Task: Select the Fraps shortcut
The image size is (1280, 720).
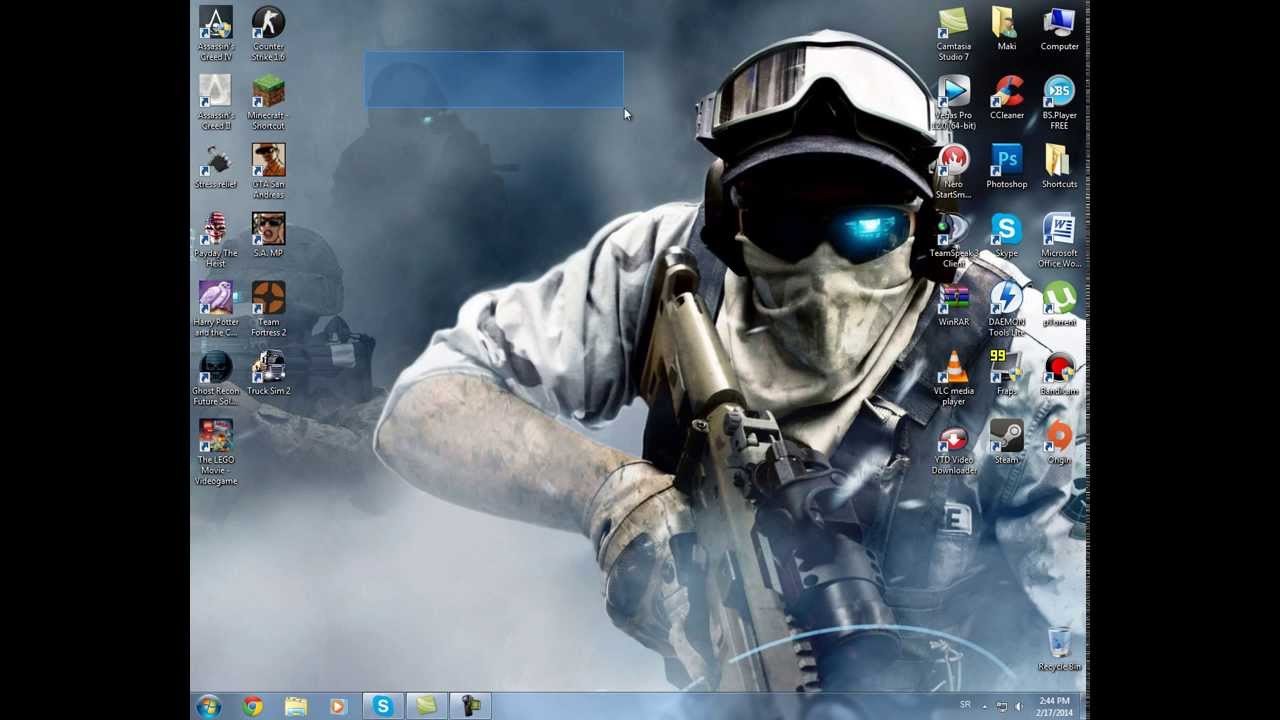Action: pos(1006,374)
